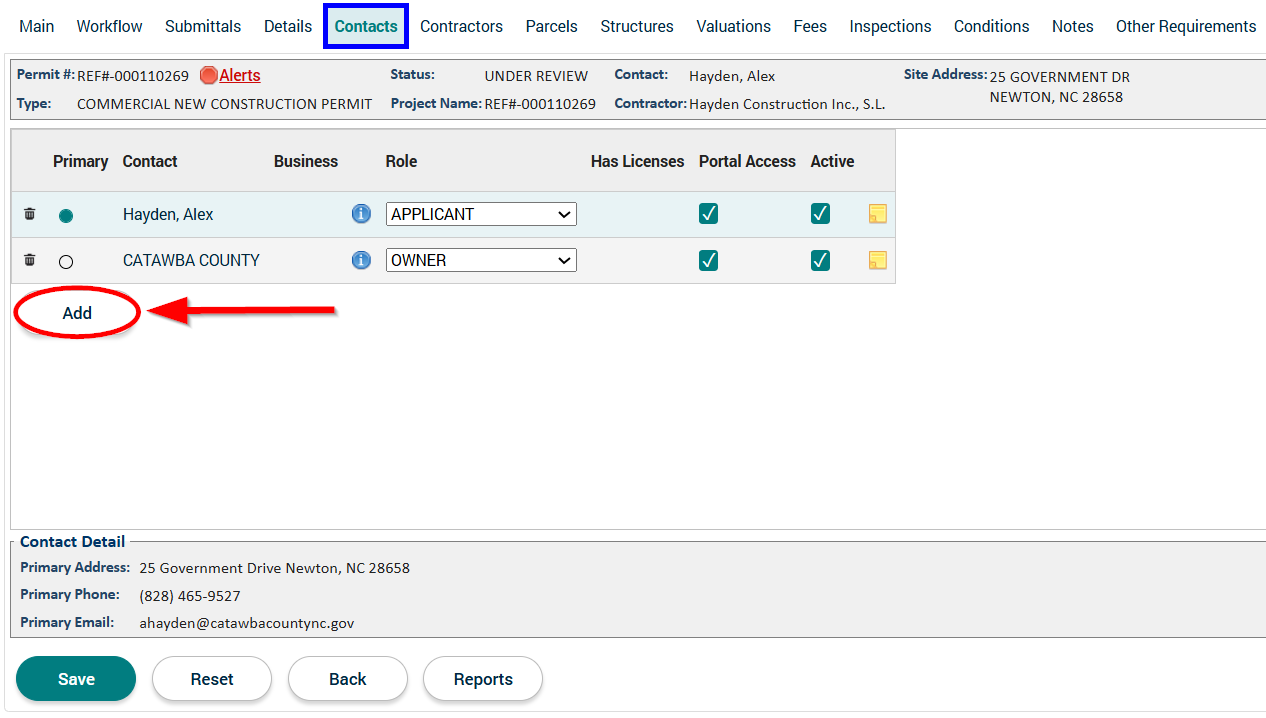
Task: Click the Save button
Action: click(x=76, y=679)
